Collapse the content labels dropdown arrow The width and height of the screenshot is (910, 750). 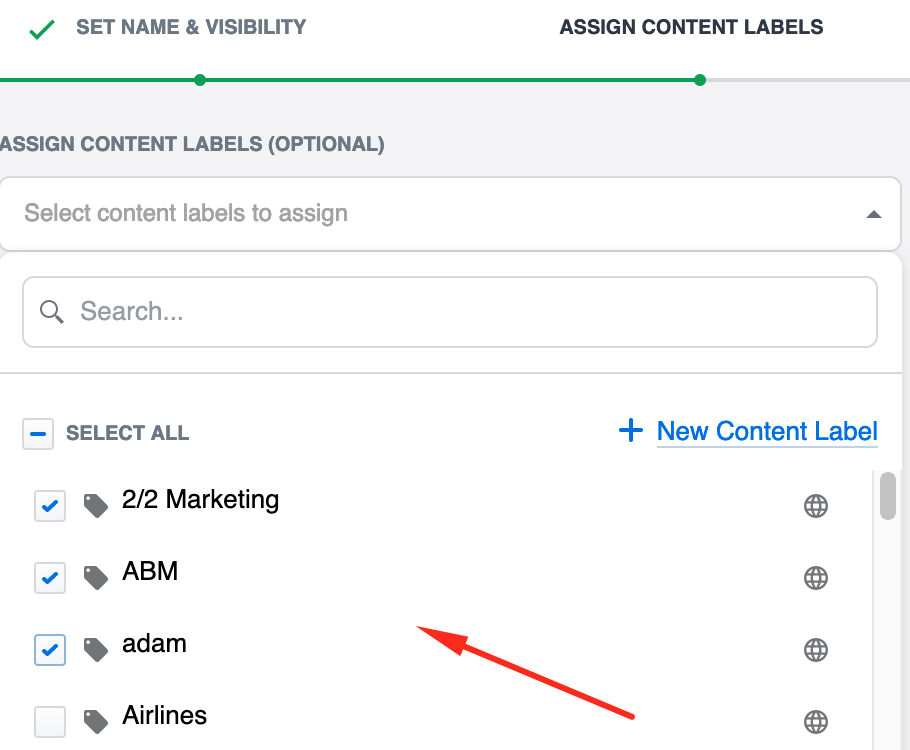point(873,214)
